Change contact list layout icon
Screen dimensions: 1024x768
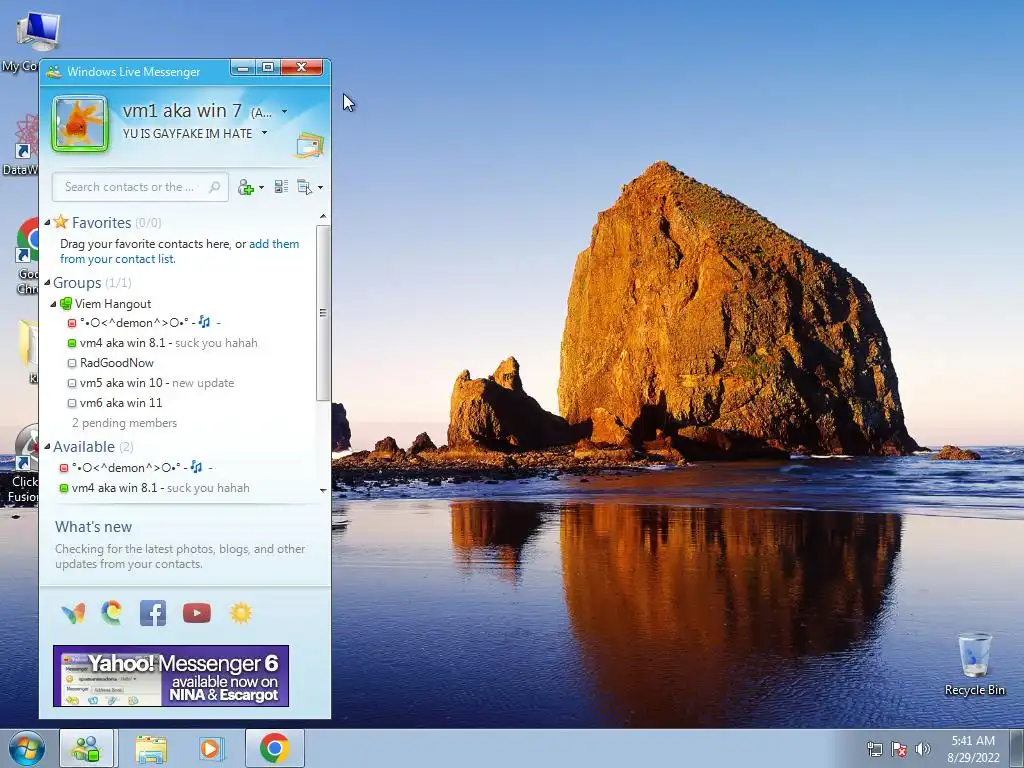[281, 187]
